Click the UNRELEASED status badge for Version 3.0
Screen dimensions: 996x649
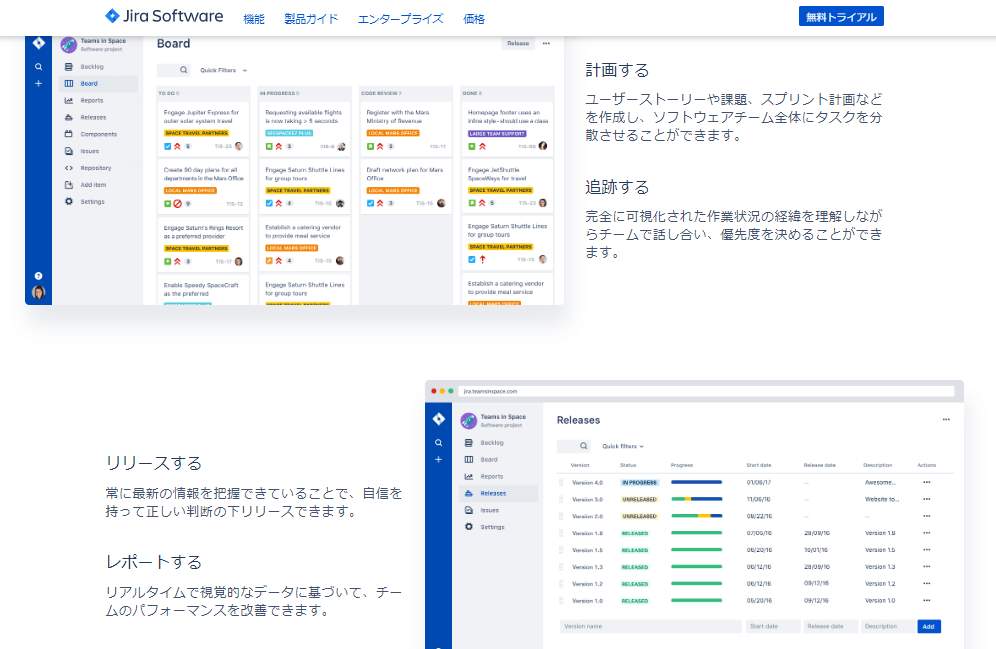point(640,499)
